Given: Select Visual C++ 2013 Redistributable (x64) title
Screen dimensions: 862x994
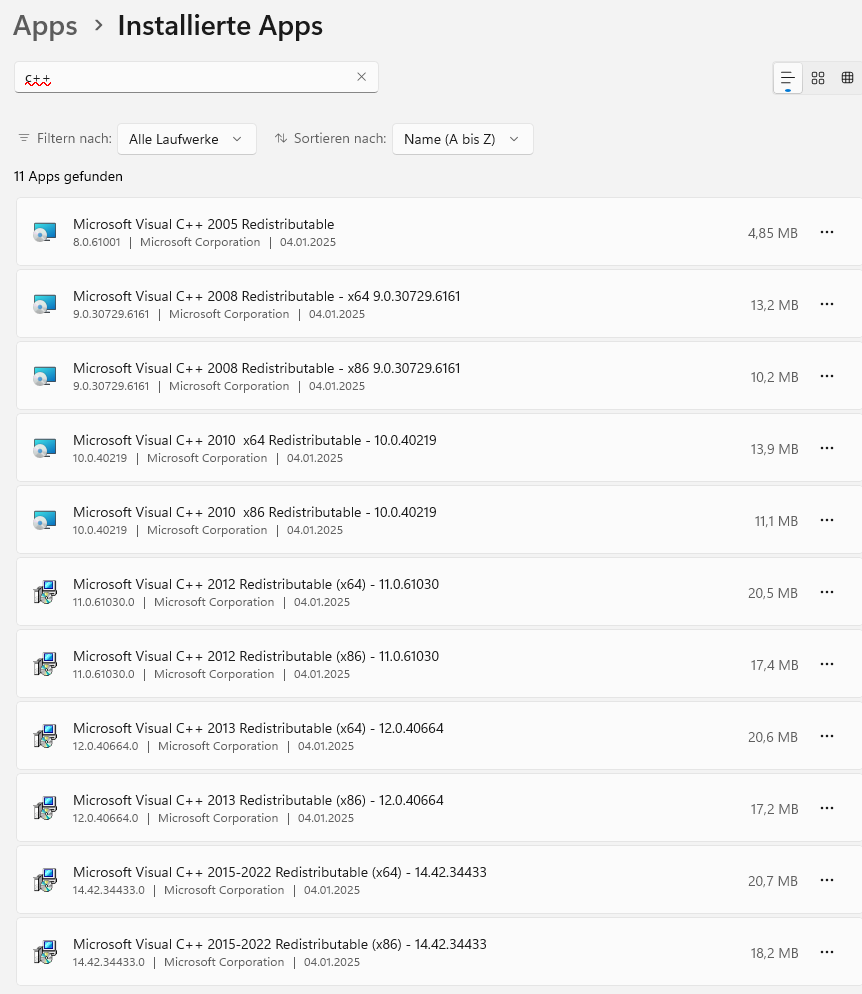Looking at the screenshot, I should (258, 728).
